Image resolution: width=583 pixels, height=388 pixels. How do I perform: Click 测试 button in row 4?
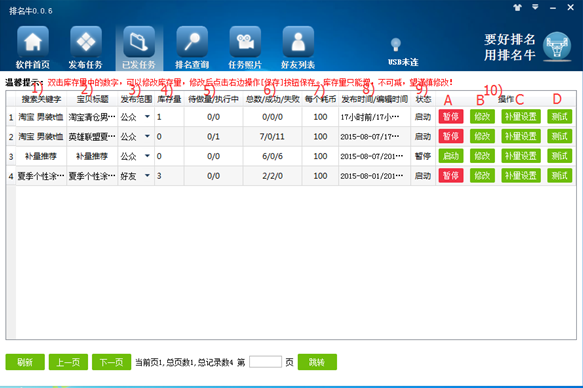560,175
